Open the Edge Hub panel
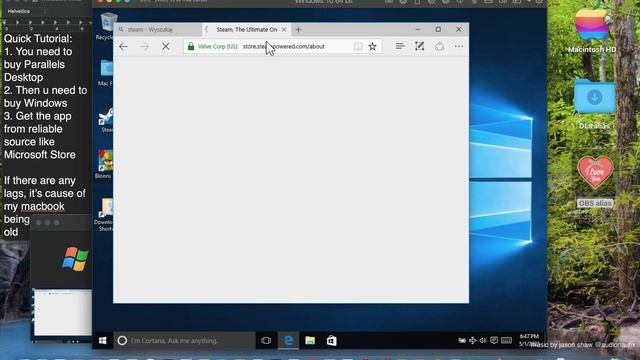Image resolution: width=640 pixels, height=360 pixels. (x=400, y=47)
